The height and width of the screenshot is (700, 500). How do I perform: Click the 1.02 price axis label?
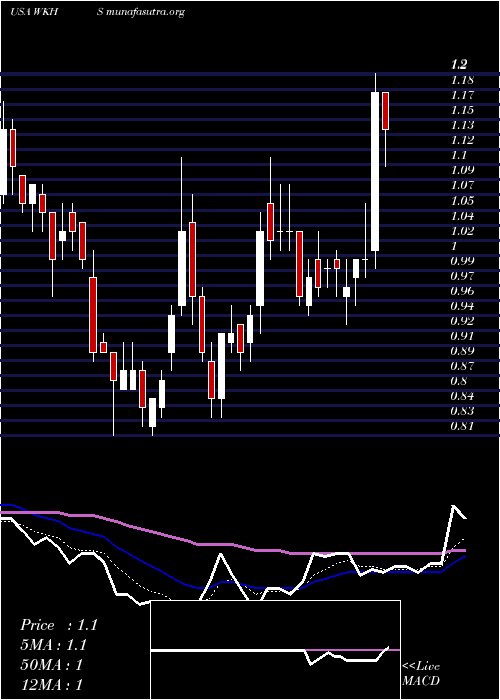point(462,231)
